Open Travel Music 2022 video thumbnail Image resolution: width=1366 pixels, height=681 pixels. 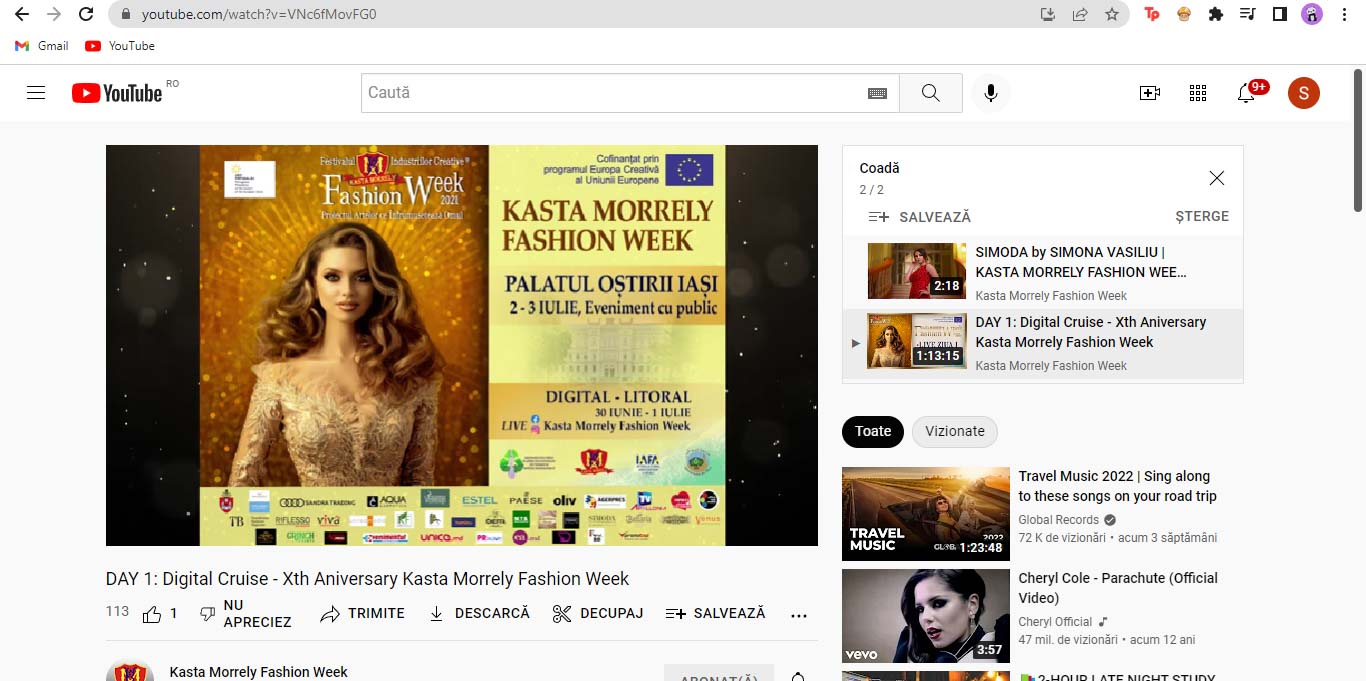click(926, 514)
